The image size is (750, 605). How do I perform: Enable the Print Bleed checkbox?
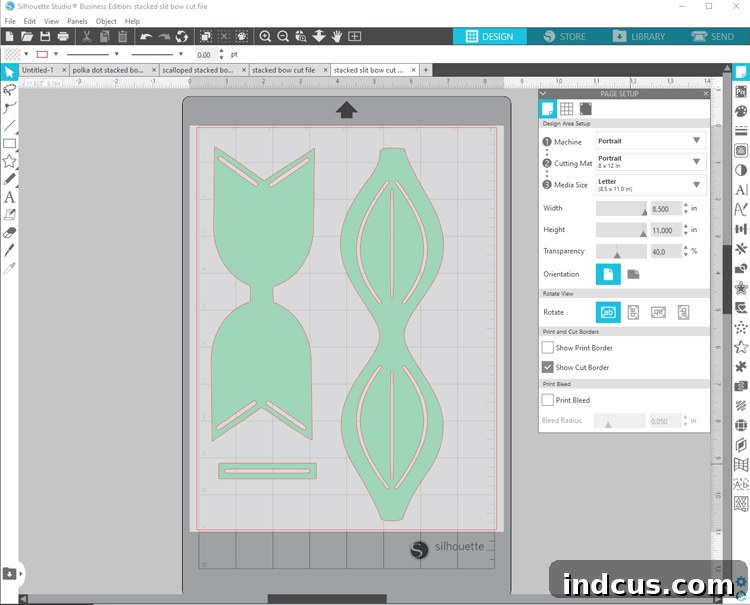click(x=548, y=400)
